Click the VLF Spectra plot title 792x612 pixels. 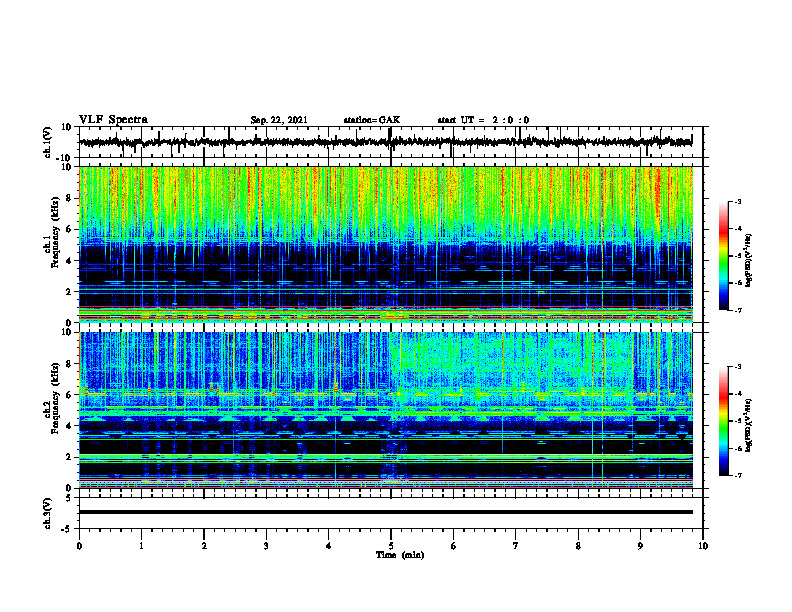coord(113,120)
